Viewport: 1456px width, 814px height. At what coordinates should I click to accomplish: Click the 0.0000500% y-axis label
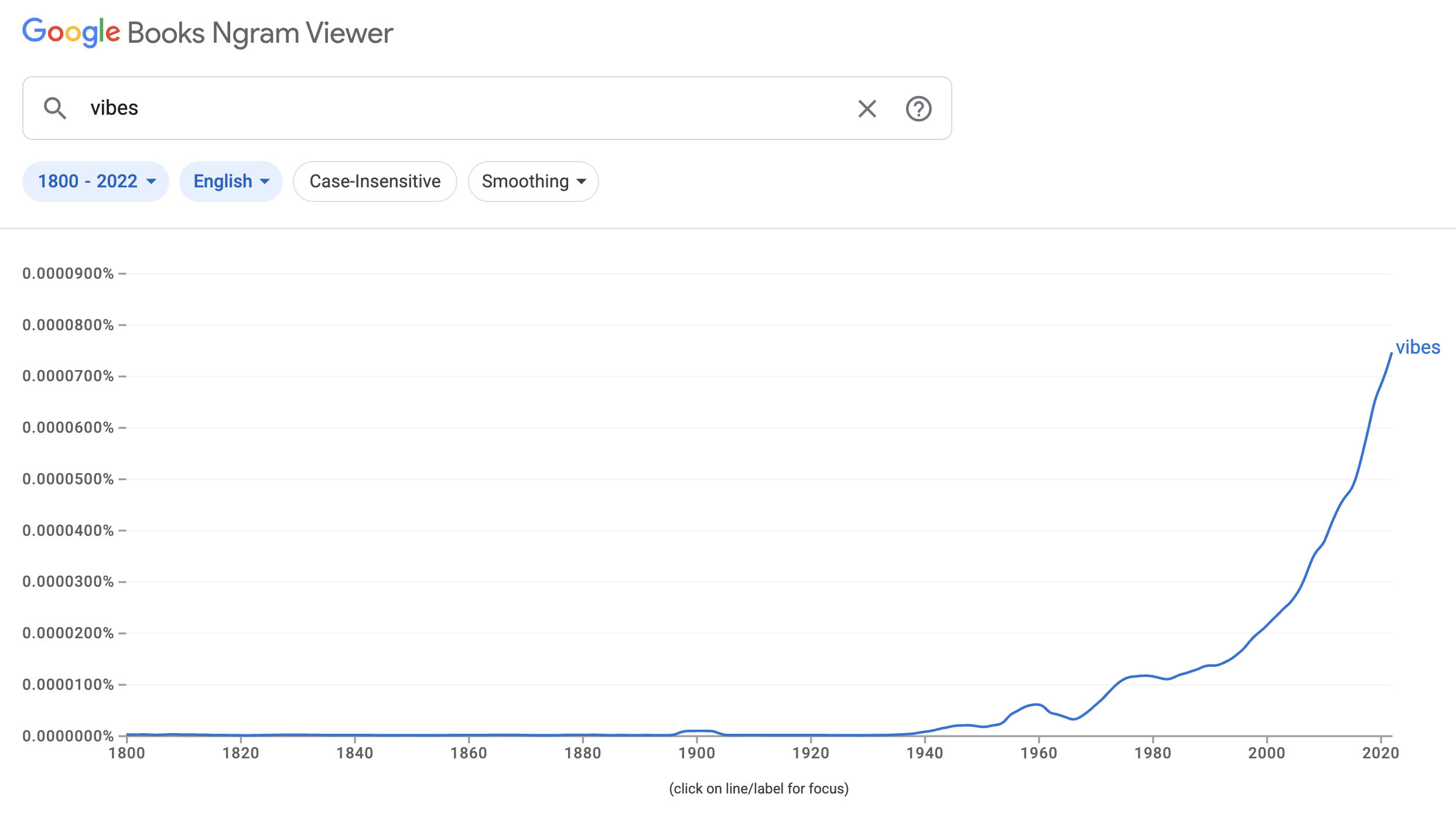pos(68,479)
